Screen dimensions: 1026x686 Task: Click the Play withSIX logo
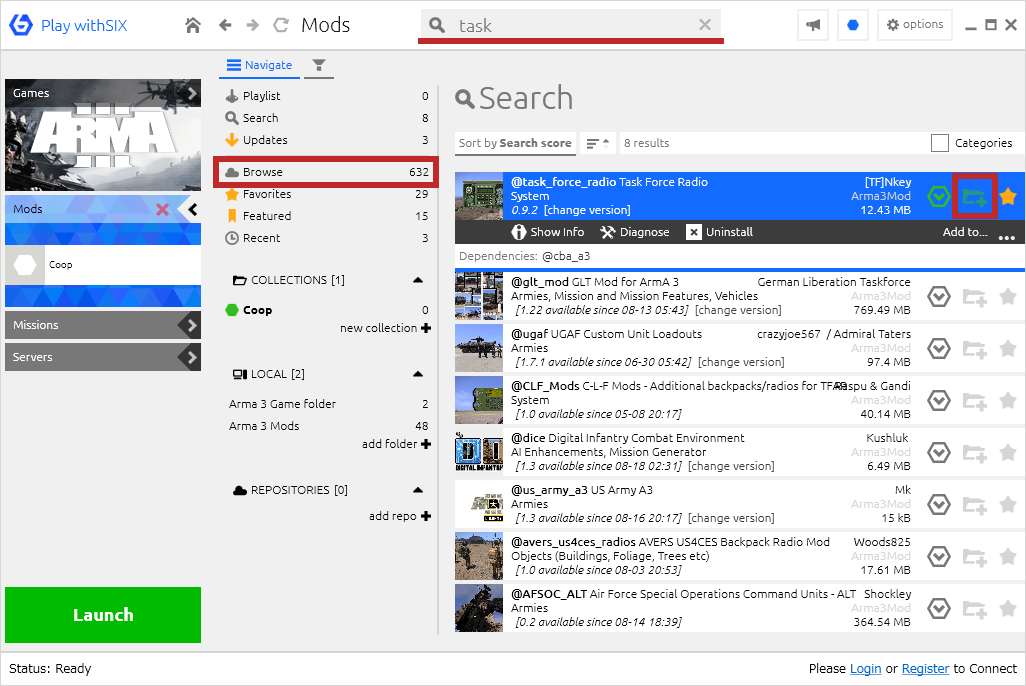tap(68, 26)
